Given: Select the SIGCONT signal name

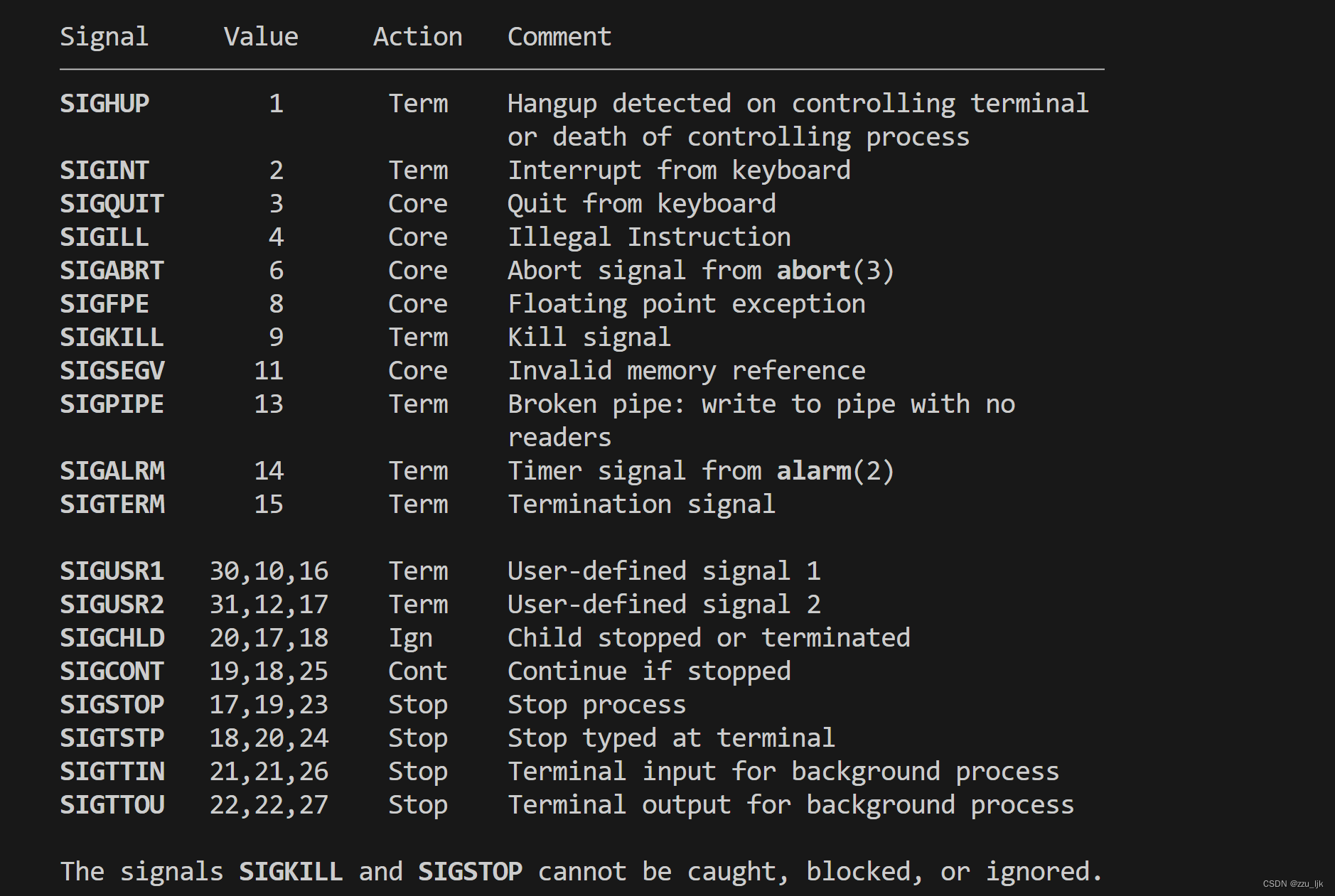Looking at the screenshot, I should pos(112,671).
